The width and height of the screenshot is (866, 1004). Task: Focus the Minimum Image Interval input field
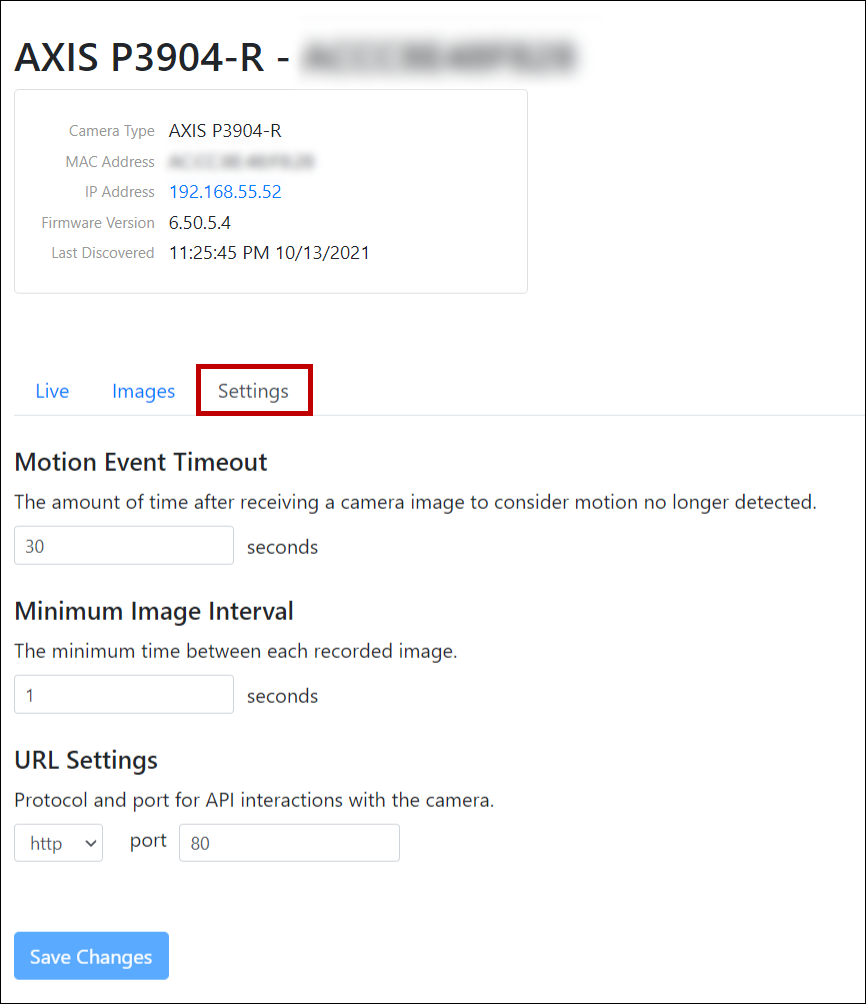click(x=124, y=695)
